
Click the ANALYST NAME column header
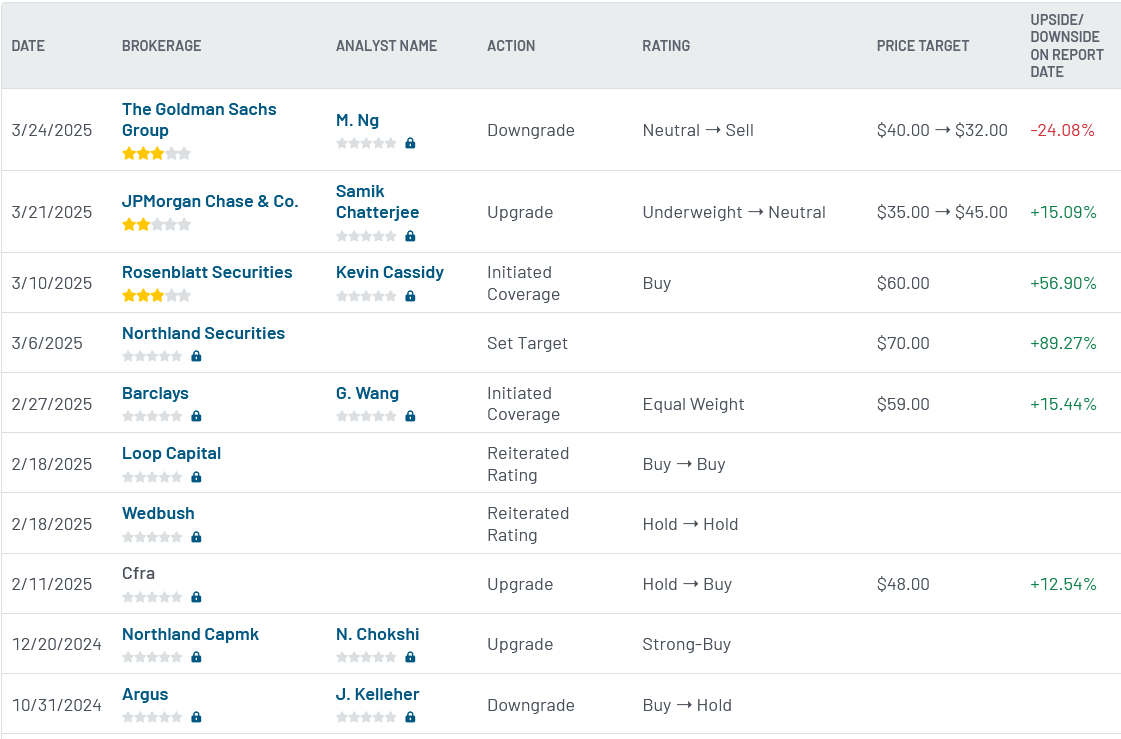386,46
